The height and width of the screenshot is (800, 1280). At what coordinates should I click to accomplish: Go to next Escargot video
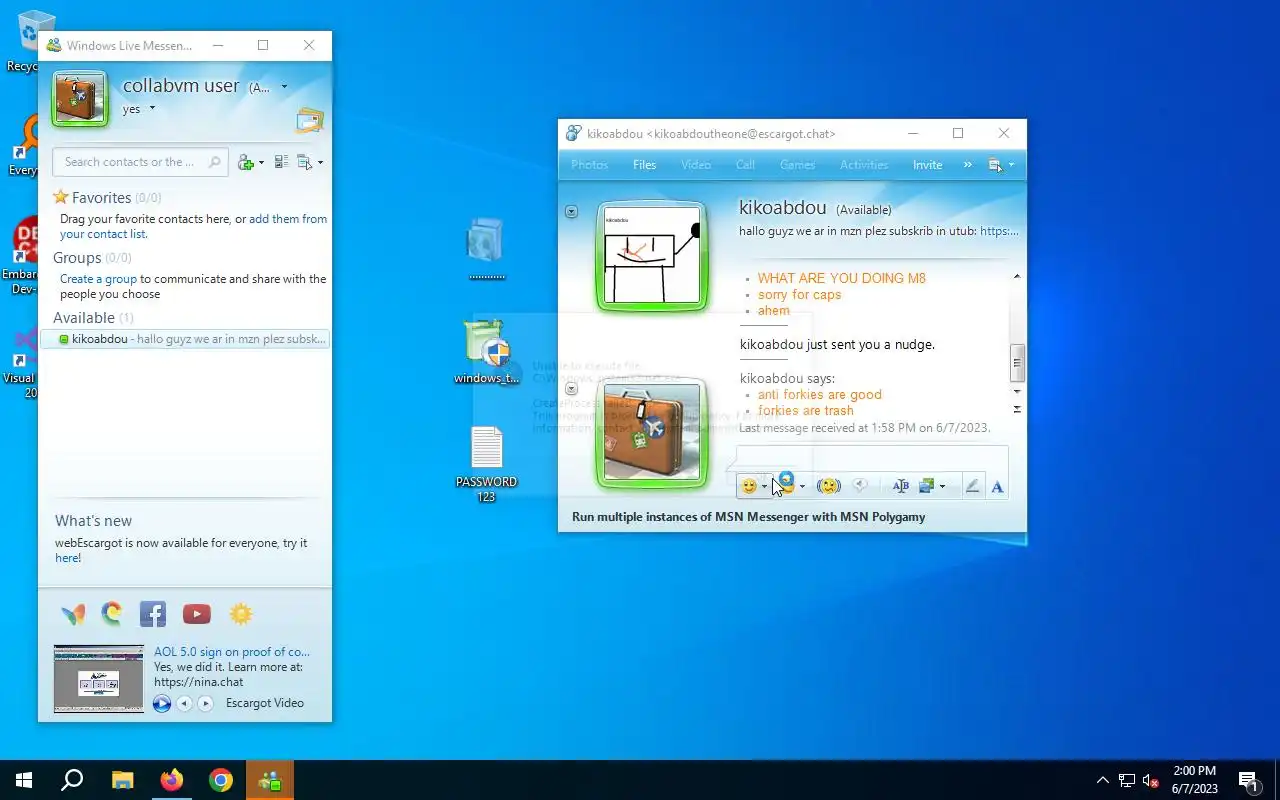[x=205, y=703]
